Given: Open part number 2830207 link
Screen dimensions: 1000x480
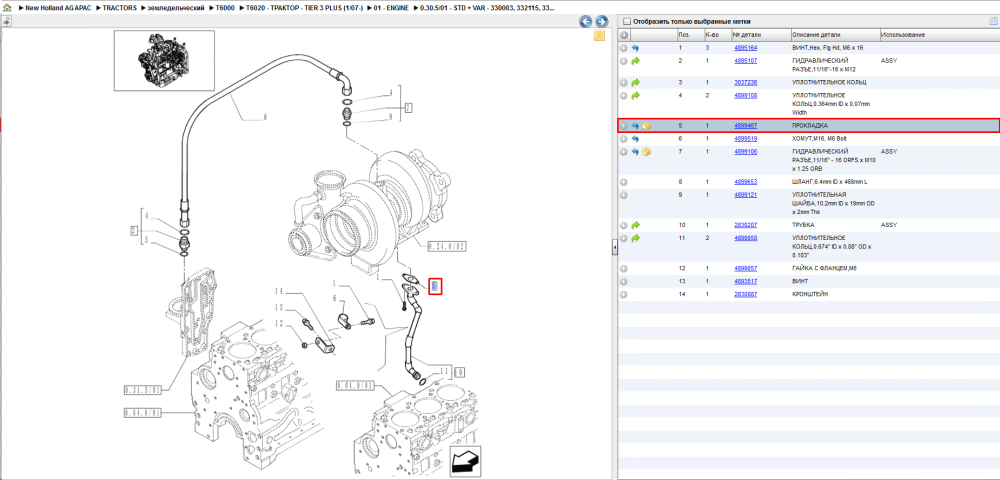Looking at the screenshot, I should (746, 225).
